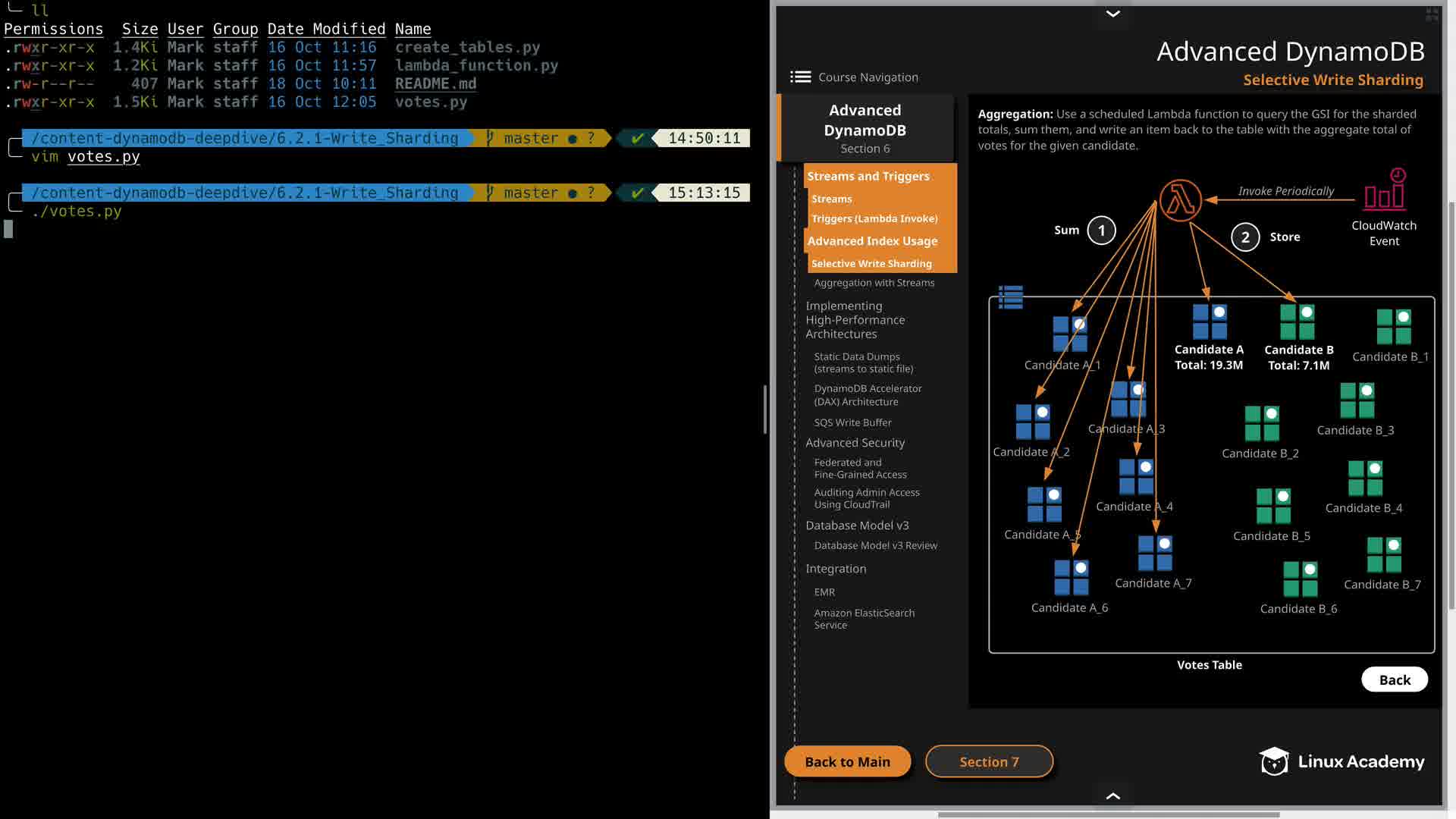Screen dimensions: 1456x819
Task: Click the Course Navigation hamburger icon
Action: [800, 77]
